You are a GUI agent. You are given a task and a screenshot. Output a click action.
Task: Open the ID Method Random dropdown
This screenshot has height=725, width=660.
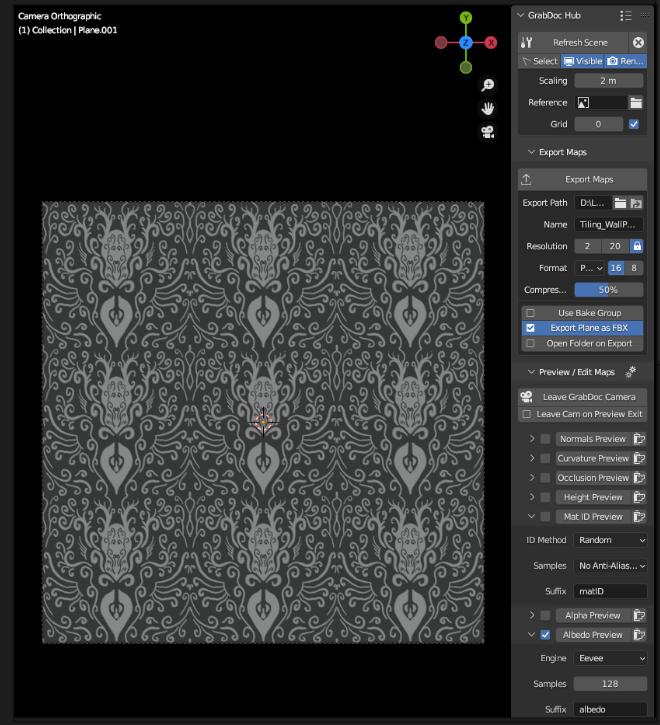[x=610, y=540]
